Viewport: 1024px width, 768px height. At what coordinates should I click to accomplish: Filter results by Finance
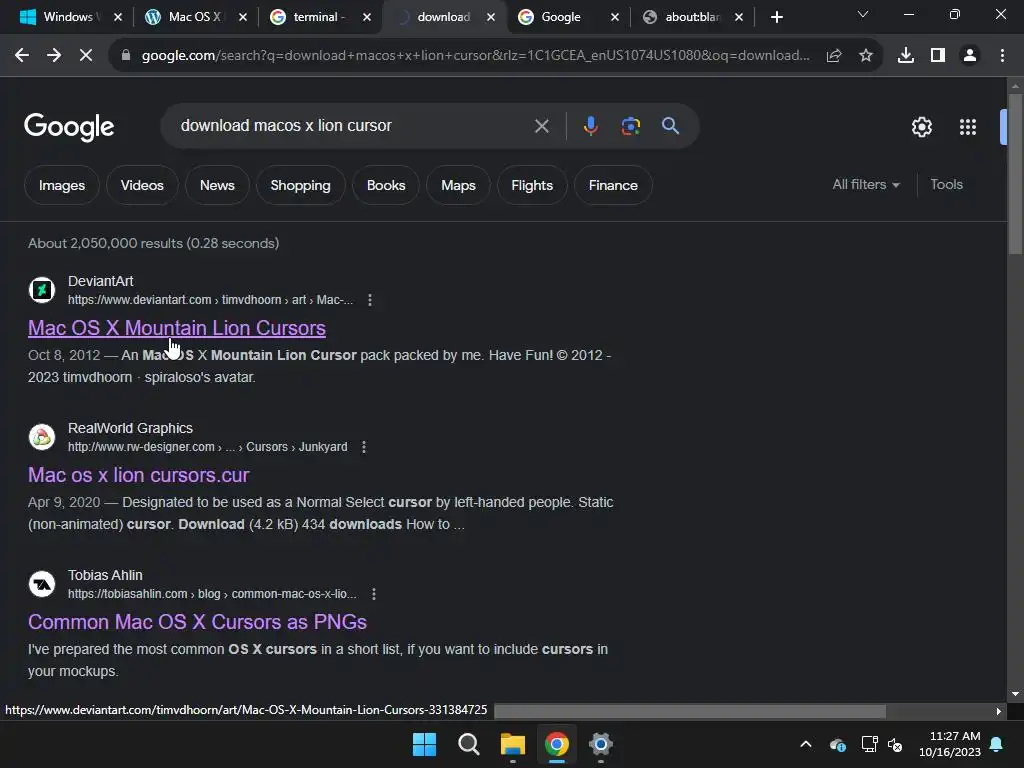pyautogui.click(x=613, y=185)
